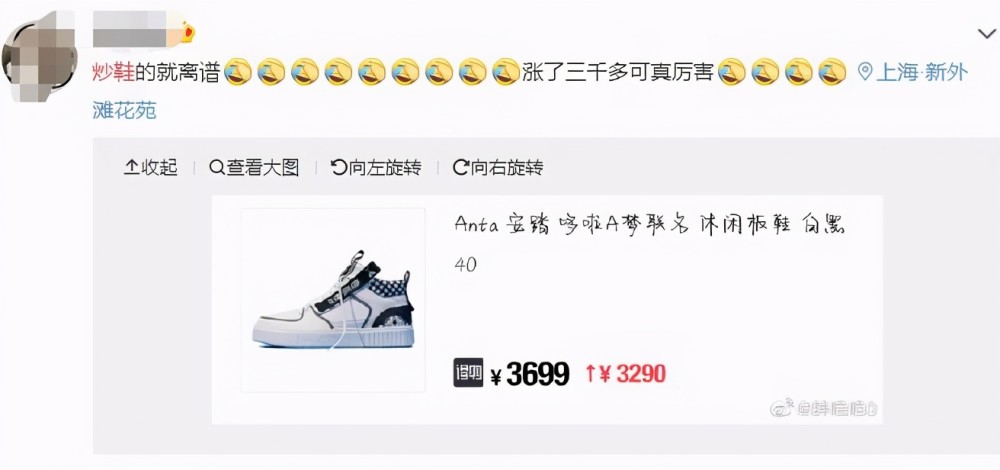
Task: Expand the post options chevron
Action: [986, 34]
